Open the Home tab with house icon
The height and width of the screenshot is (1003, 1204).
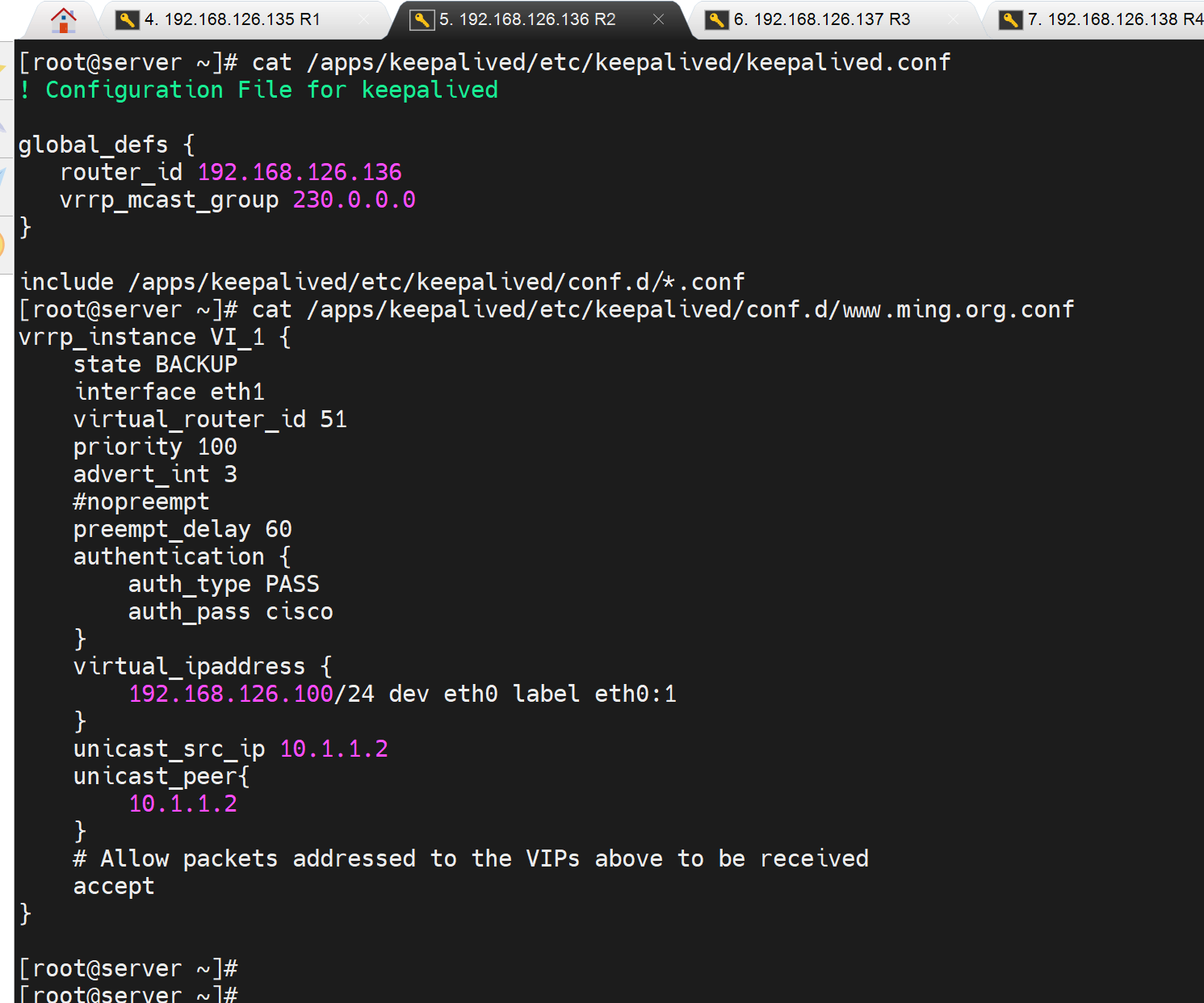(x=63, y=19)
